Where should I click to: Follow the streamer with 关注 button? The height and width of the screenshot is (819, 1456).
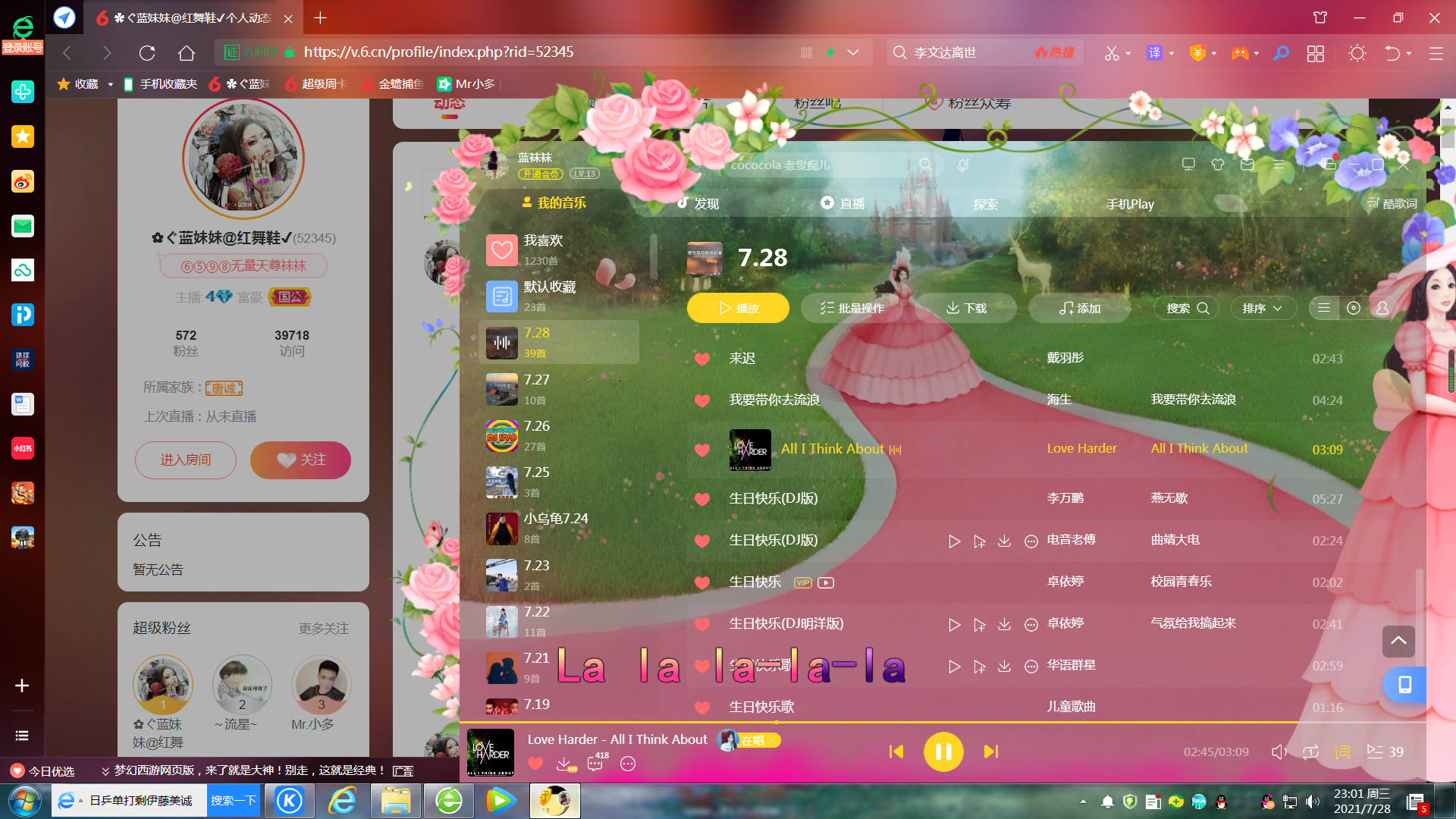(301, 460)
